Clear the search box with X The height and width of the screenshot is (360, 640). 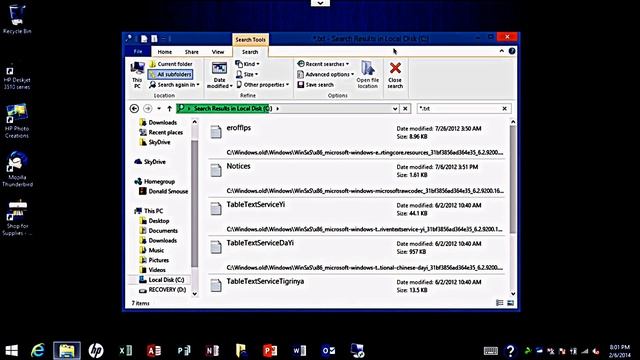504,109
